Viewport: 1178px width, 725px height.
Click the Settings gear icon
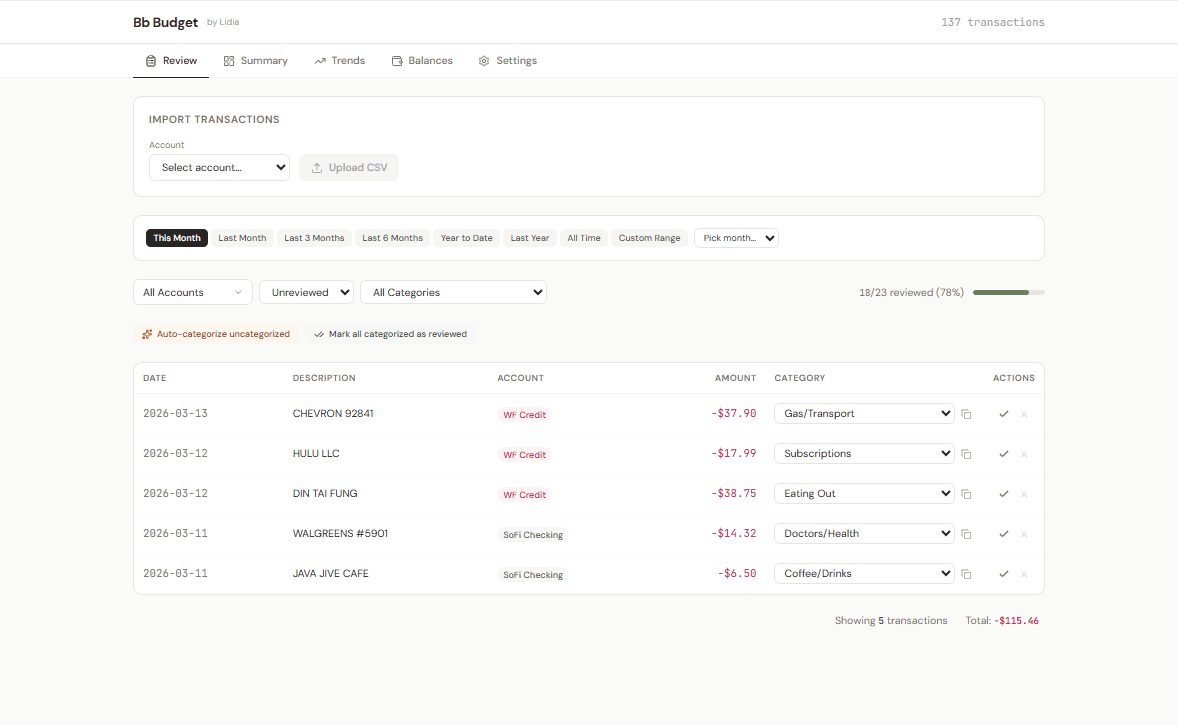pos(484,60)
